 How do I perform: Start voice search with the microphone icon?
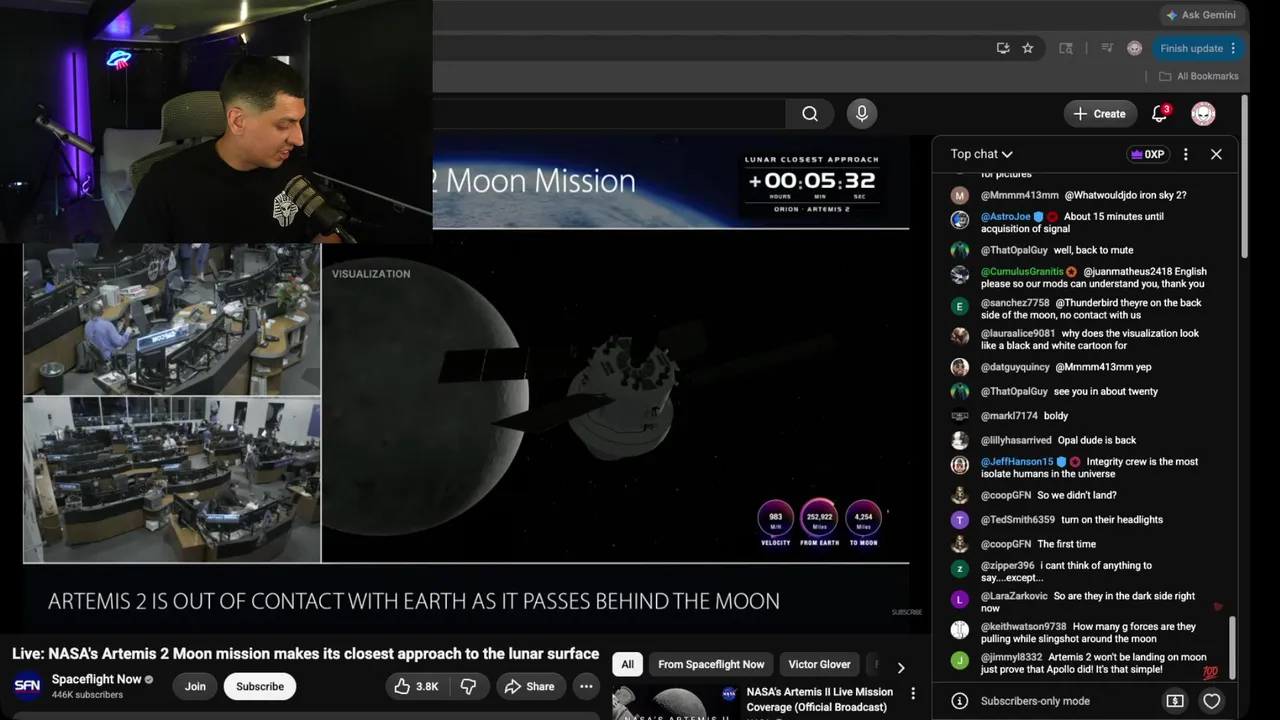click(x=862, y=114)
